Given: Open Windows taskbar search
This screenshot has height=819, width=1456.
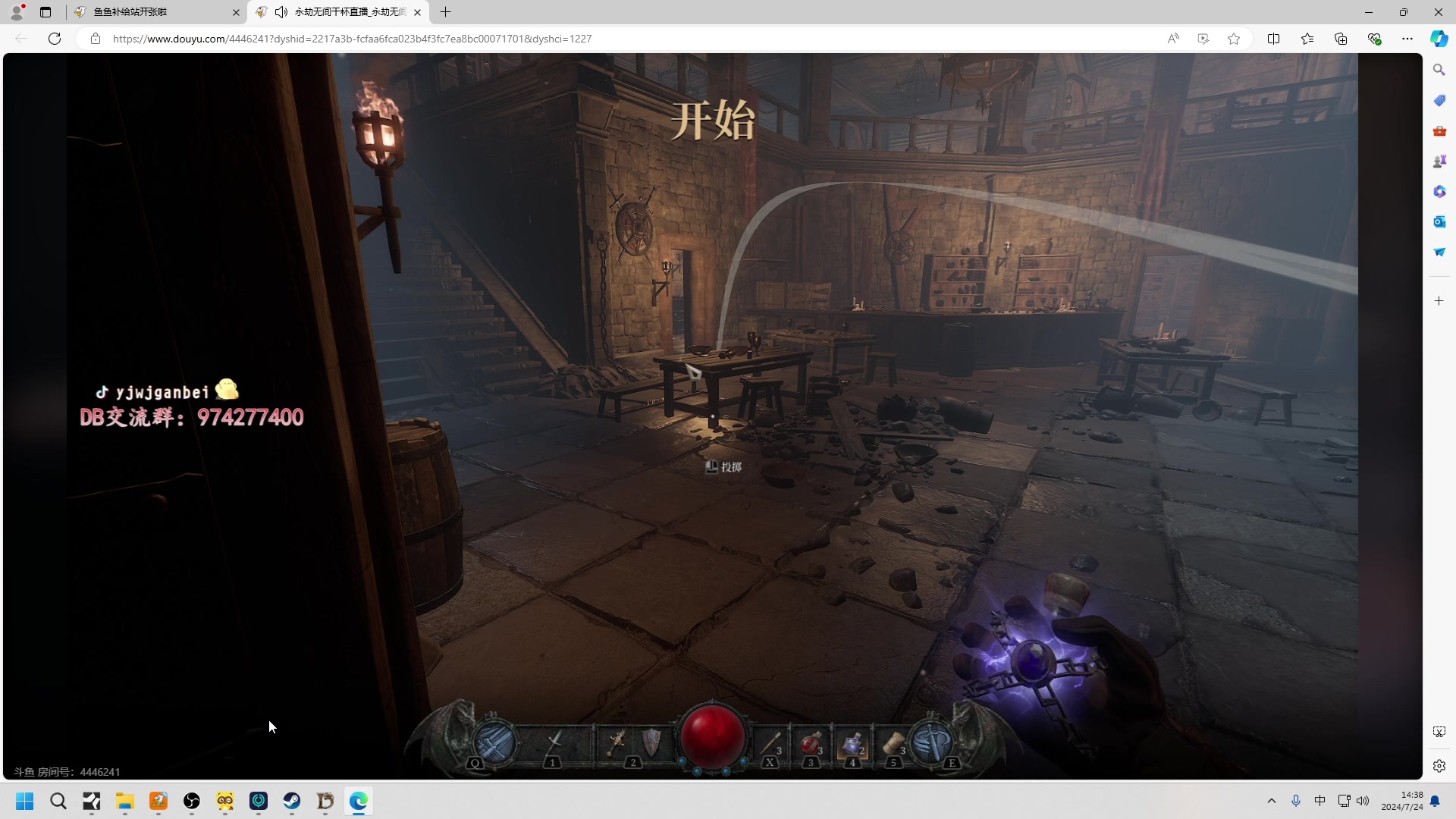Looking at the screenshot, I should click(58, 802).
